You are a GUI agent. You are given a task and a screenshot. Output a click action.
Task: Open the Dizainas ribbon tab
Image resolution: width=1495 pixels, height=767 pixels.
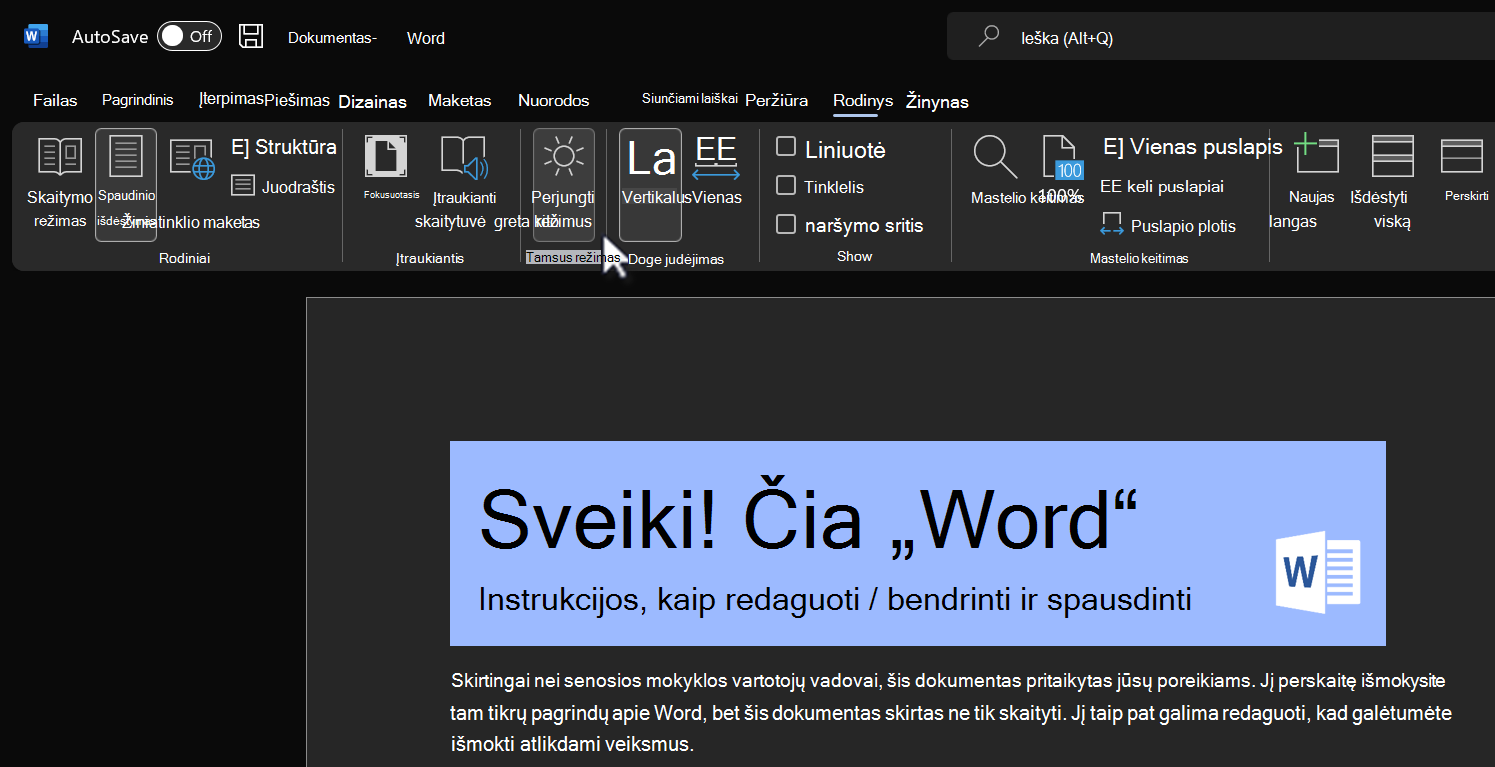[372, 101]
